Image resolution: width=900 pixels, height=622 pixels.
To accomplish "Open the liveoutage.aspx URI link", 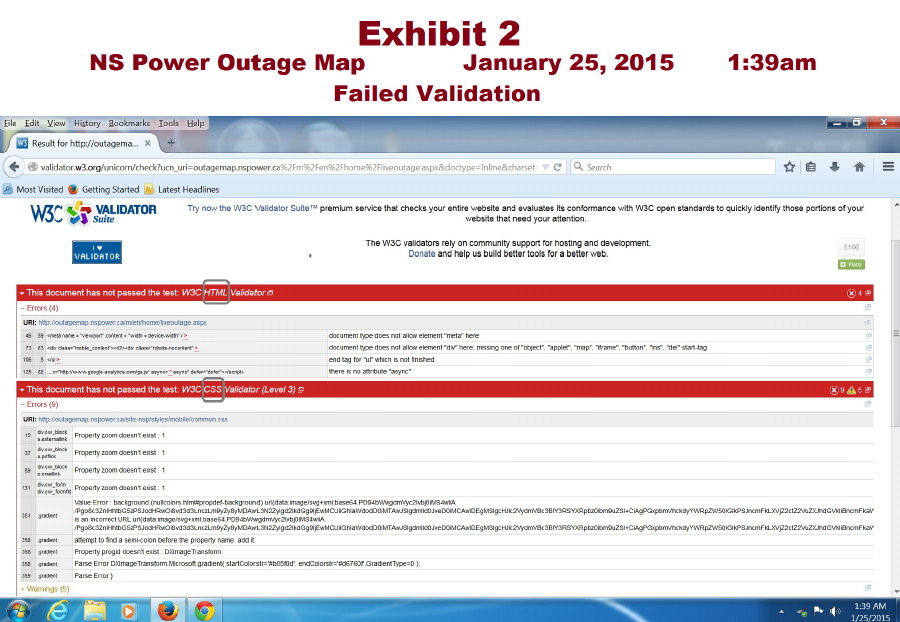I will click(x=122, y=322).
